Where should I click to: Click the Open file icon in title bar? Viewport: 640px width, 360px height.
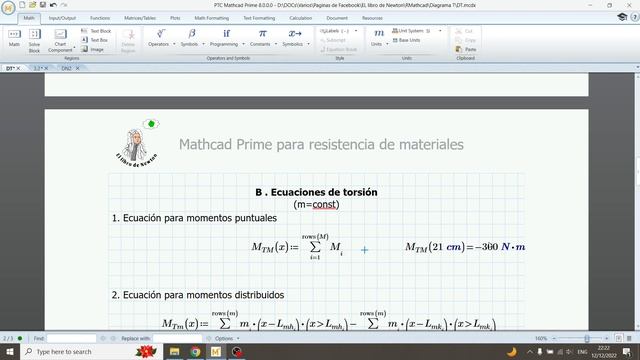[32, 5]
